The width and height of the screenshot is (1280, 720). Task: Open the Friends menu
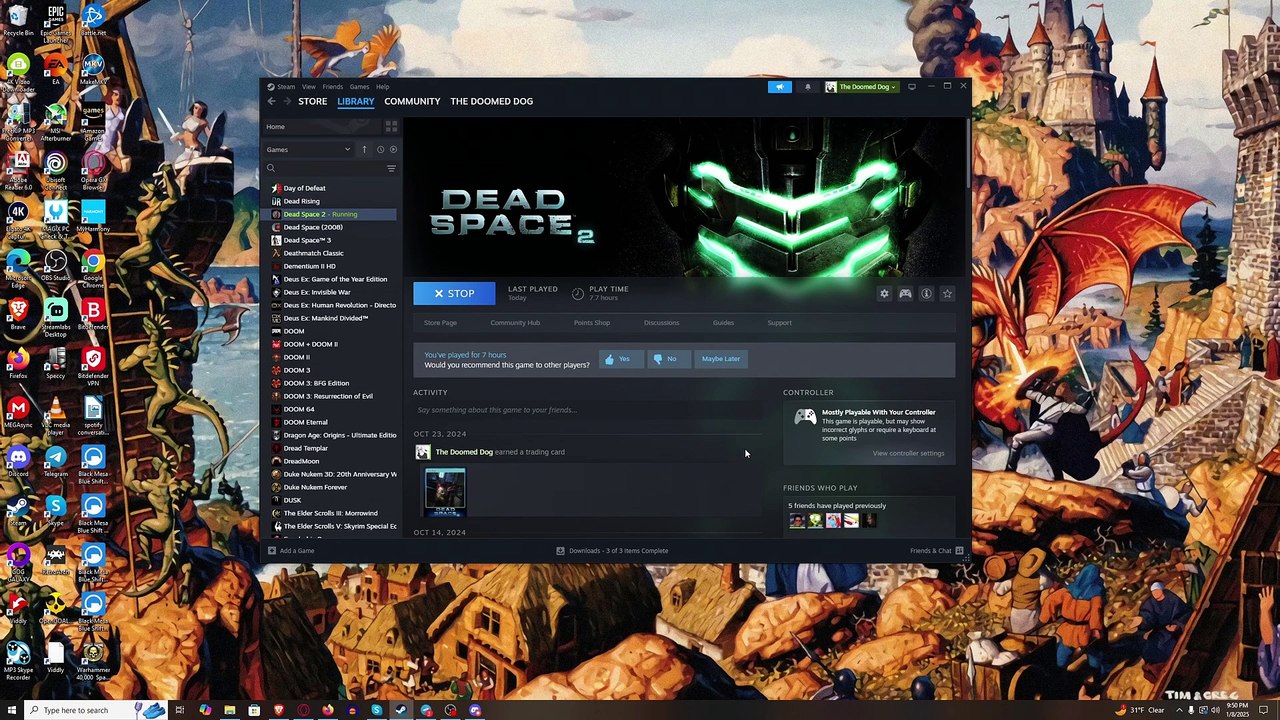point(332,87)
